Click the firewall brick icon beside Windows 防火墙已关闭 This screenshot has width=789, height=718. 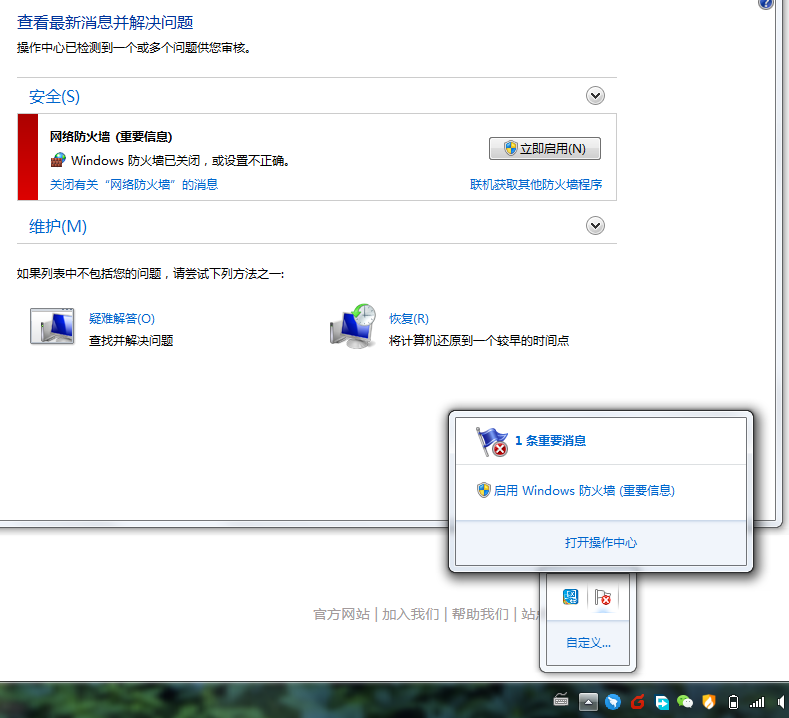pos(58,161)
